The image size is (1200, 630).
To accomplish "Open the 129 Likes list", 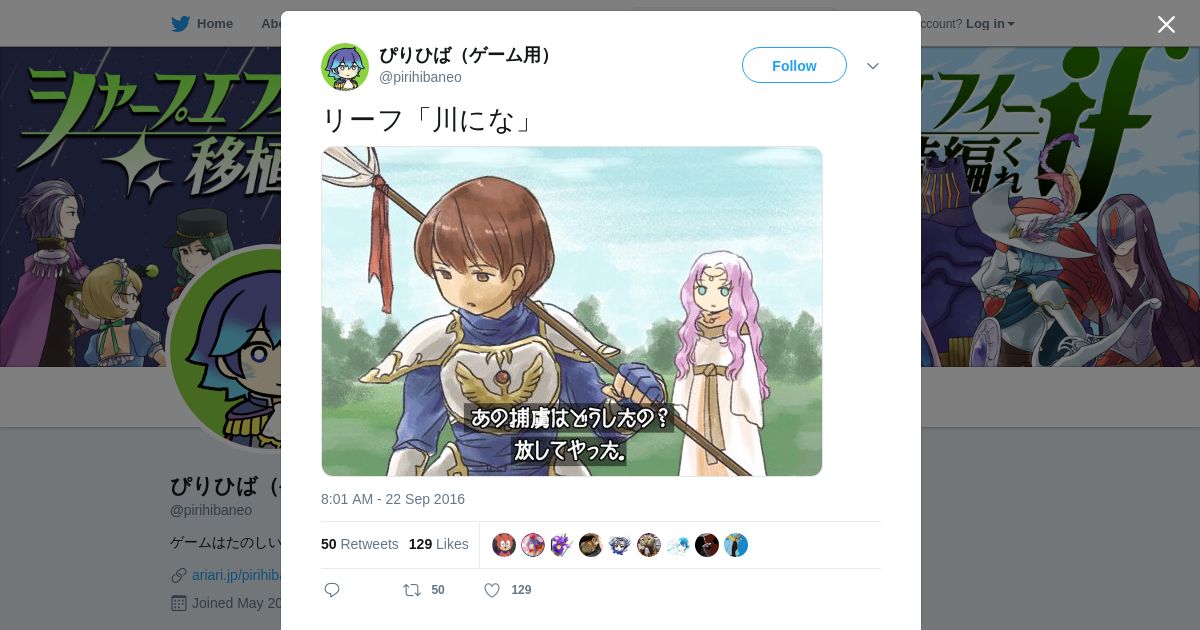I will 438,544.
